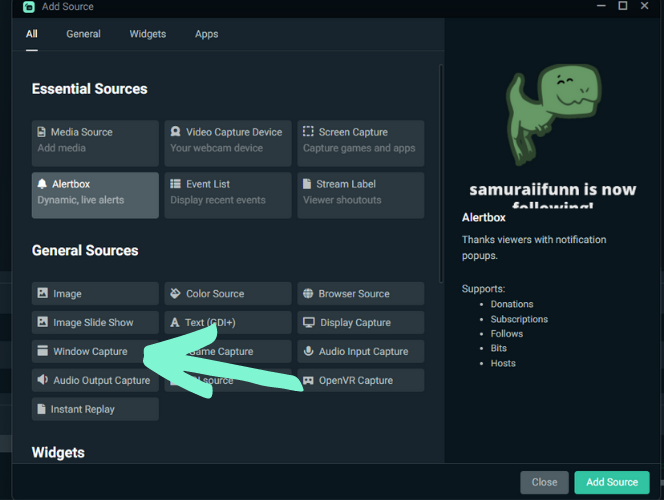This screenshot has height=500, width=664.
Task: Pick the Image Slide Show label
Action: (93, 323)
